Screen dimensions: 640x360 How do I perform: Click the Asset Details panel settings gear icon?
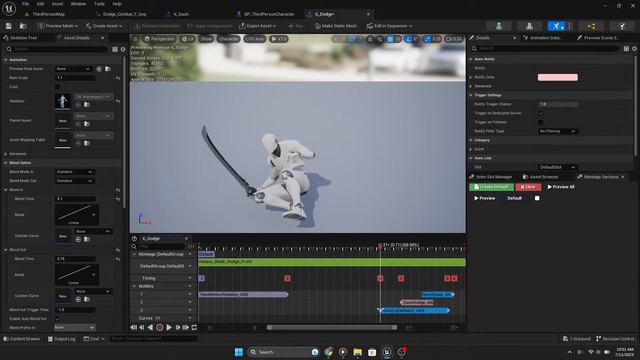pos(123,49)
